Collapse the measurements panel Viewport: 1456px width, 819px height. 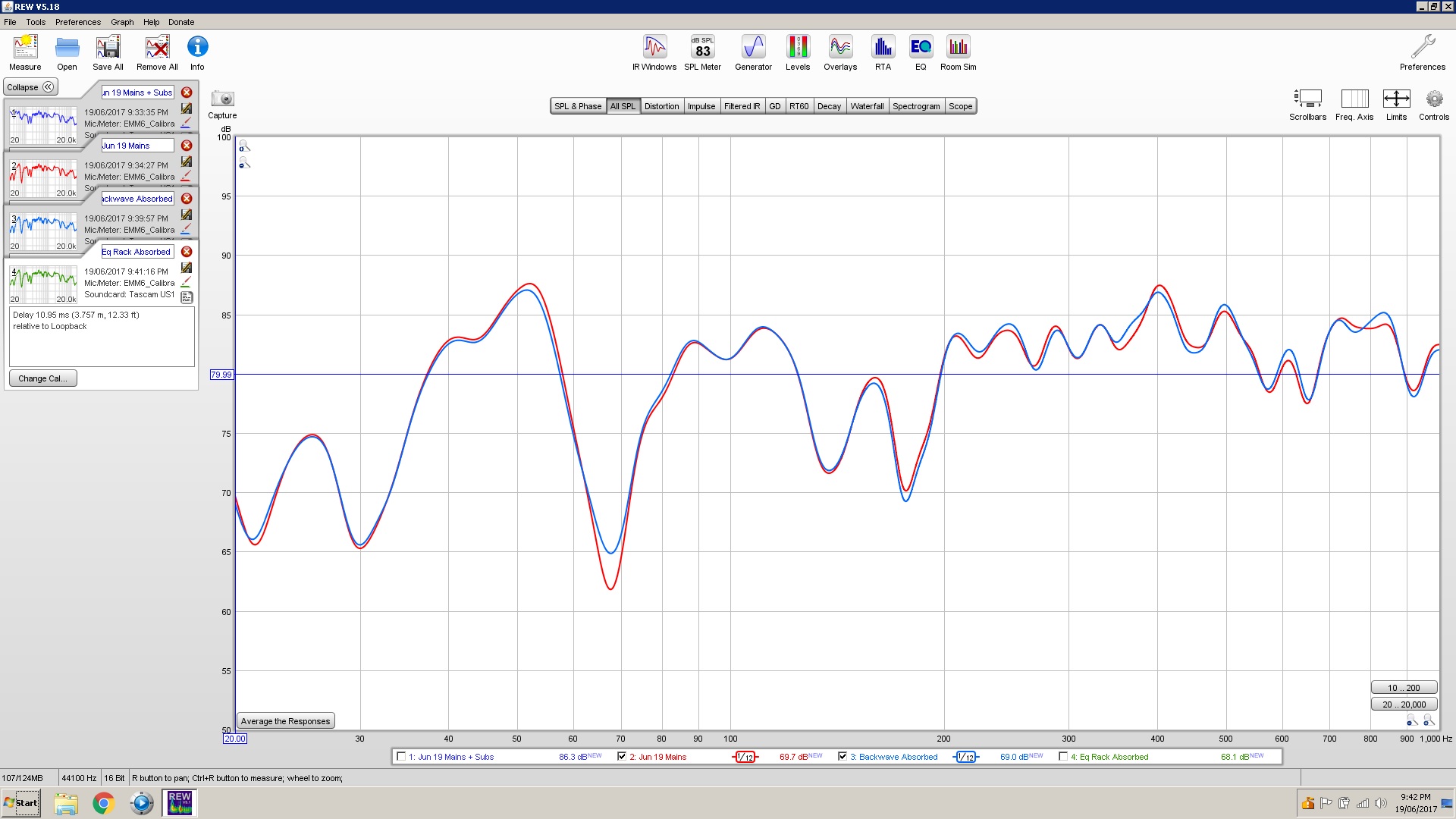coord(30,87)
